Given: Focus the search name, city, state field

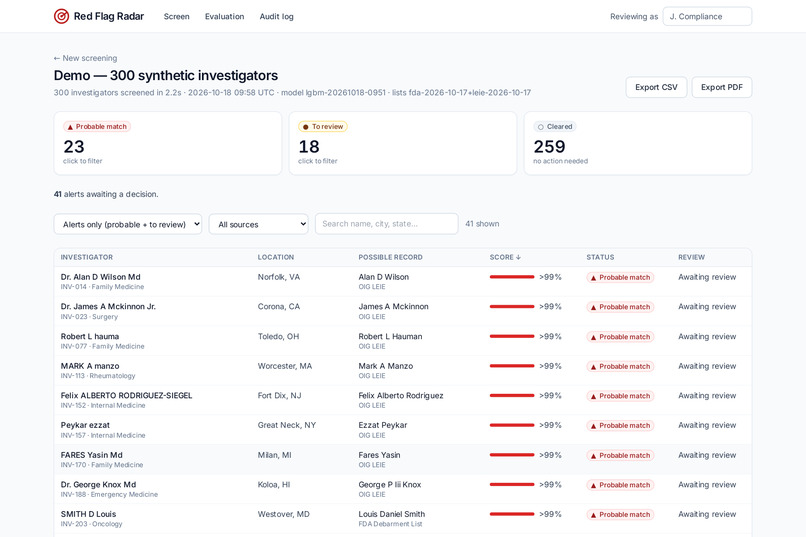Looking at the screenshot, I should [387, 224].
